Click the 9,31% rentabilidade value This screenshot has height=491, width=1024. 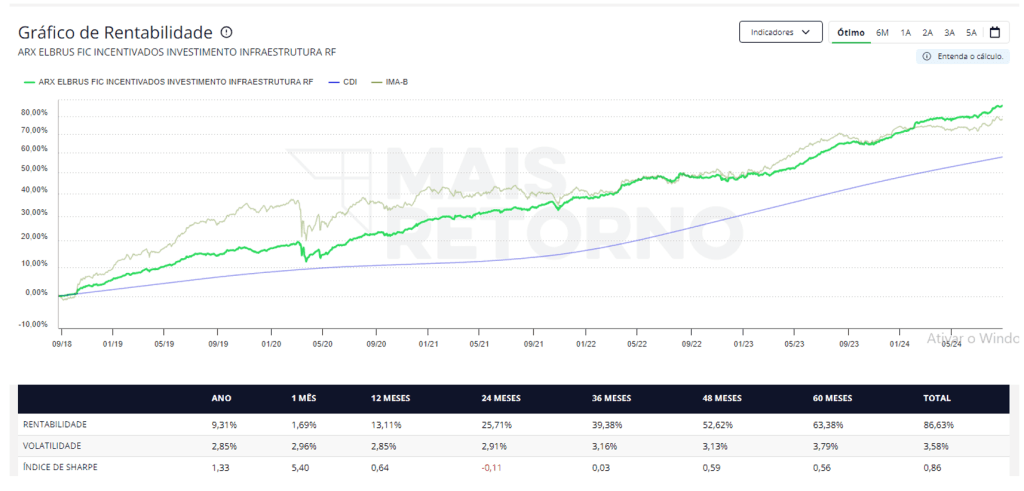pyautogui.click(x=223, y=425)
